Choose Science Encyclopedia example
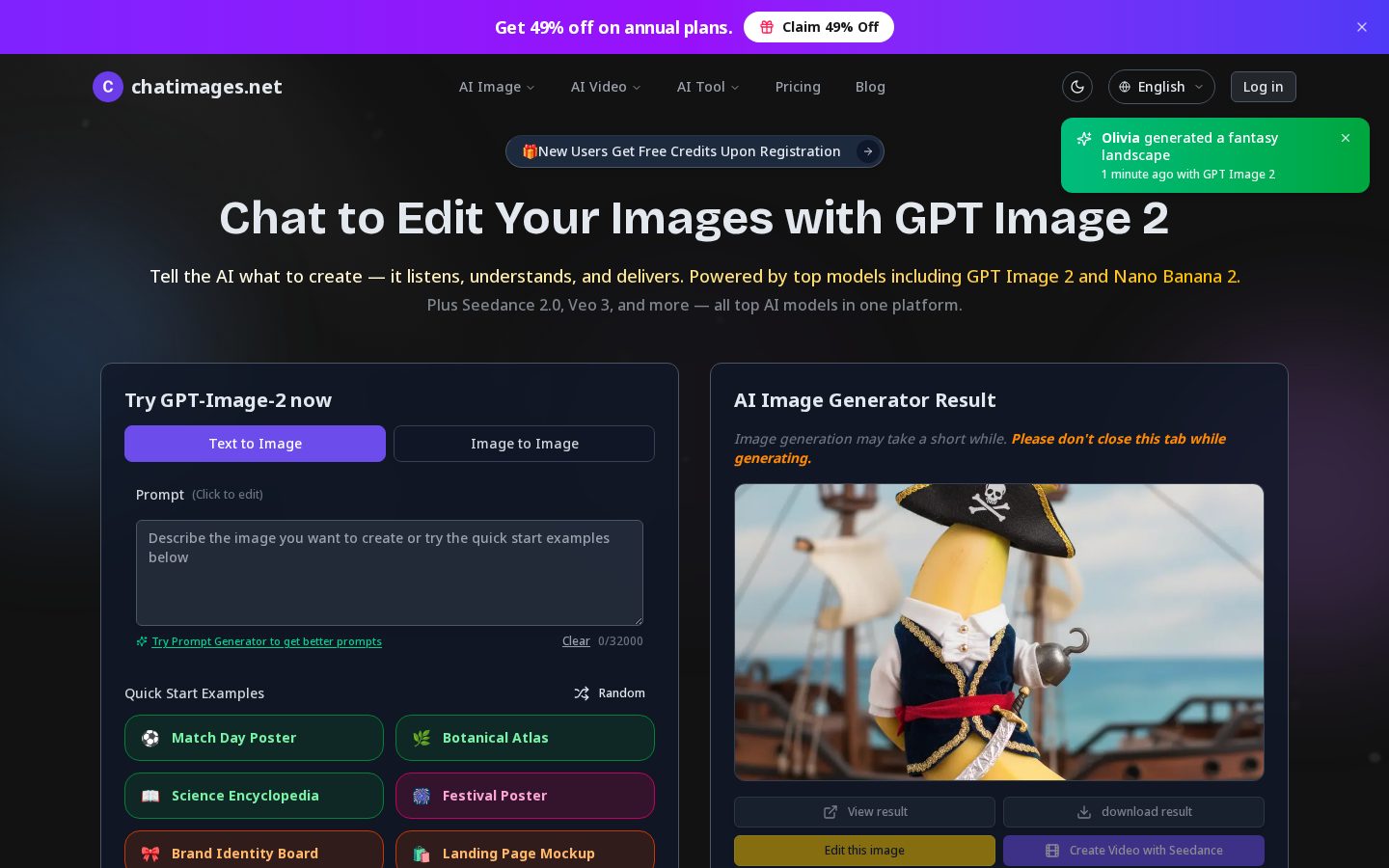1389x868 pixels. coord(254,796)
